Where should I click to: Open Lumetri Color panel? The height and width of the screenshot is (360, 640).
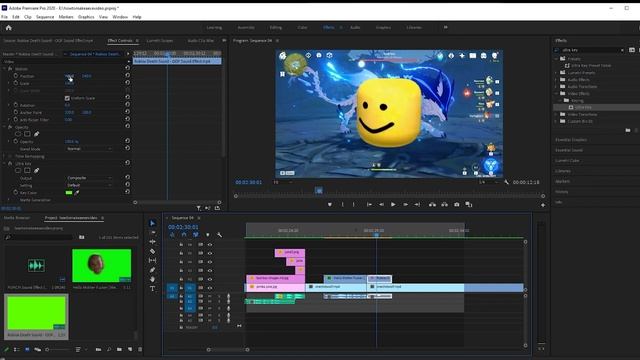point(567,160)
